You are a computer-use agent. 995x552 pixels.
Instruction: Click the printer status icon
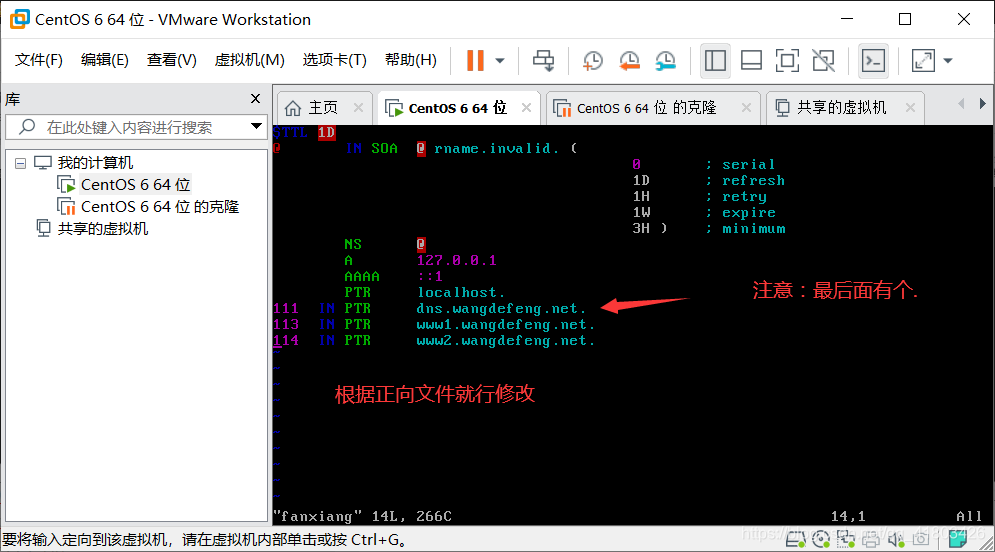pyautogui.click(x=871, y=539)
